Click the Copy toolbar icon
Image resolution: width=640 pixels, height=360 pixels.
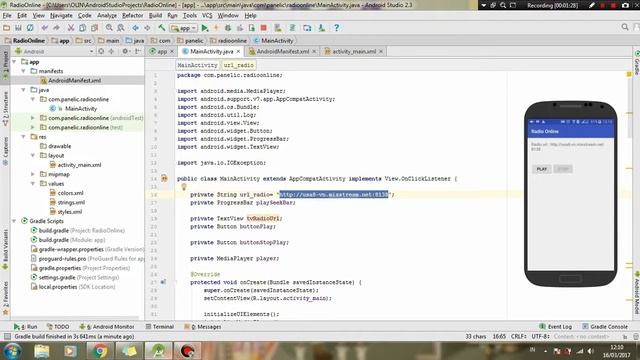[82, 28]
